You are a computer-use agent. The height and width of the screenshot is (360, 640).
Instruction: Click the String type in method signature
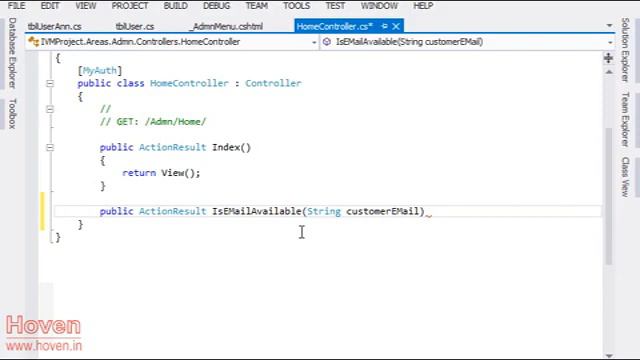pyautogui.click(x=324, y=211)
